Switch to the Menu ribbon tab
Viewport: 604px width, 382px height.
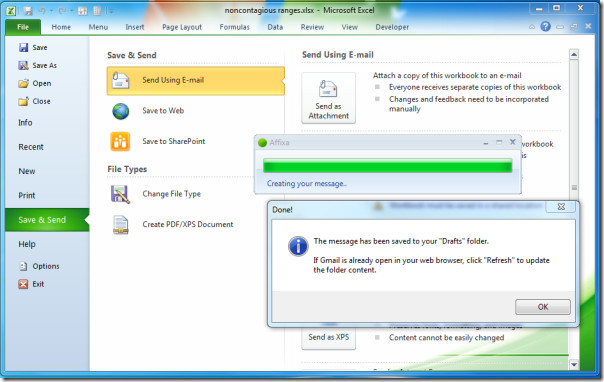point(98,27)
